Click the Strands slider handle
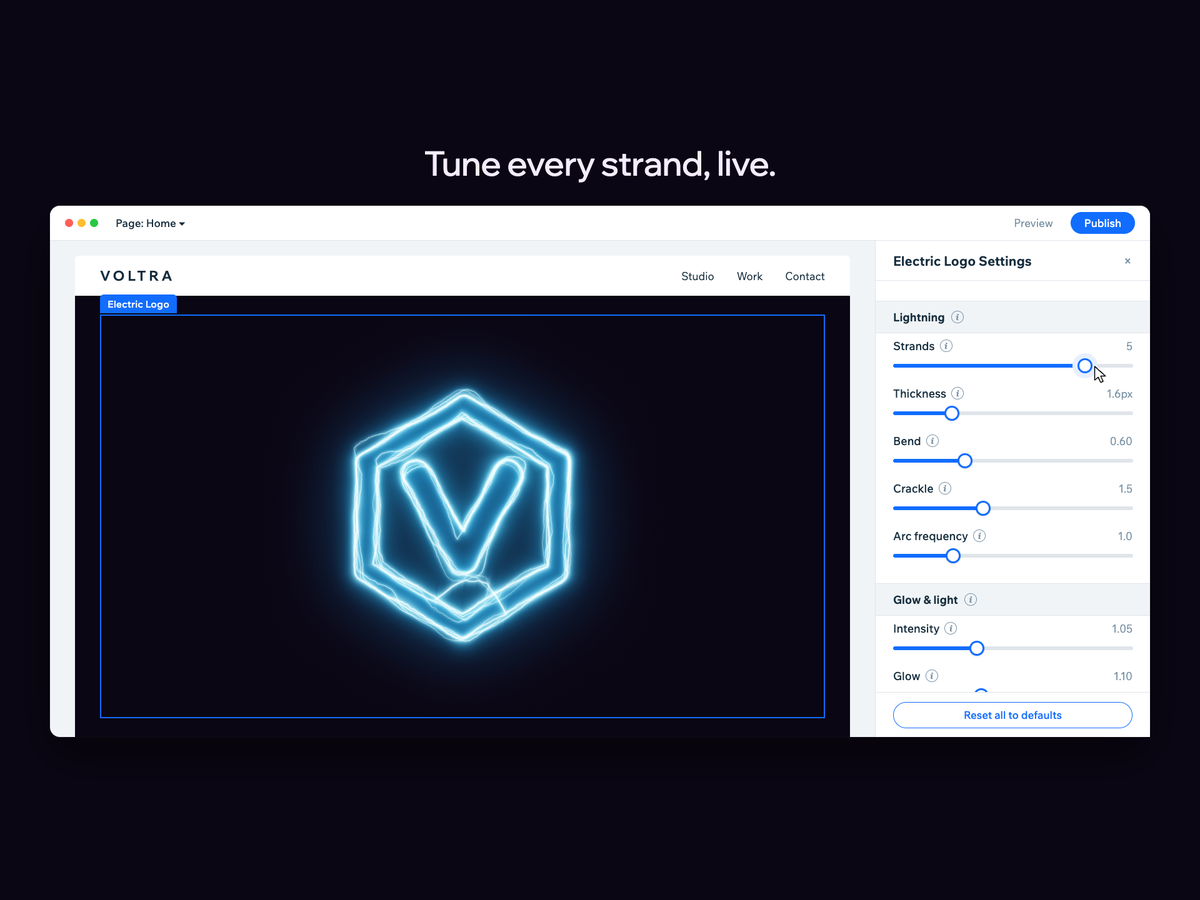1200x900 pixels. [x=1085, y=366]
